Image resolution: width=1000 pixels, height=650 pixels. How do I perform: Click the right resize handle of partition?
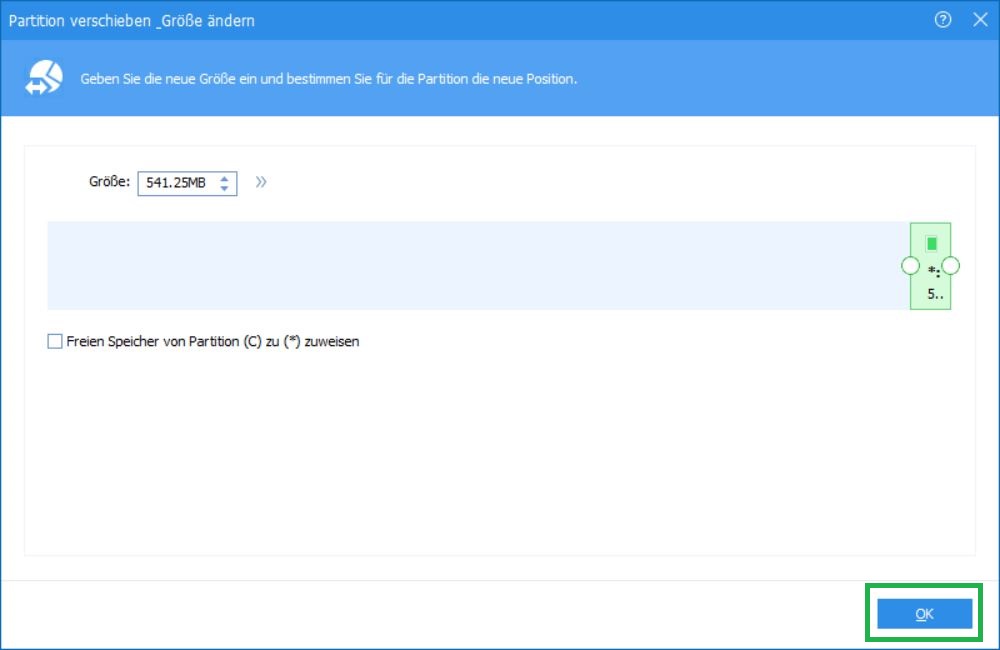pyautogui.click(x=951, y=266)
